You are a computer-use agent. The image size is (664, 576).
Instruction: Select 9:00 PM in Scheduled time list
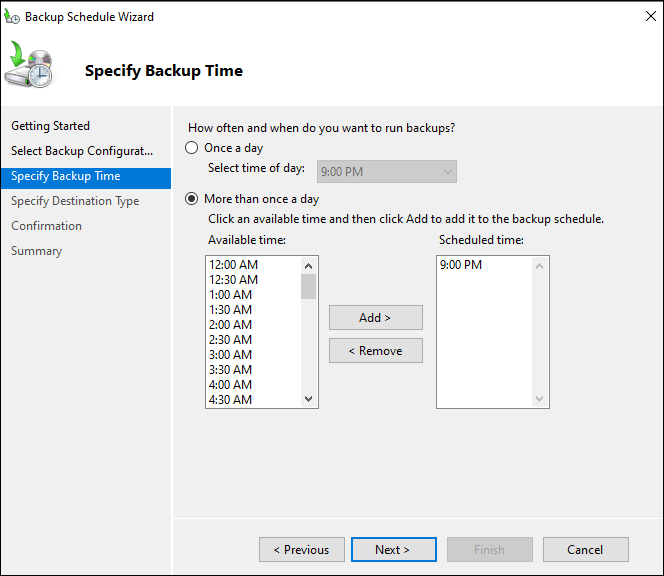click(x=461, y=265)
